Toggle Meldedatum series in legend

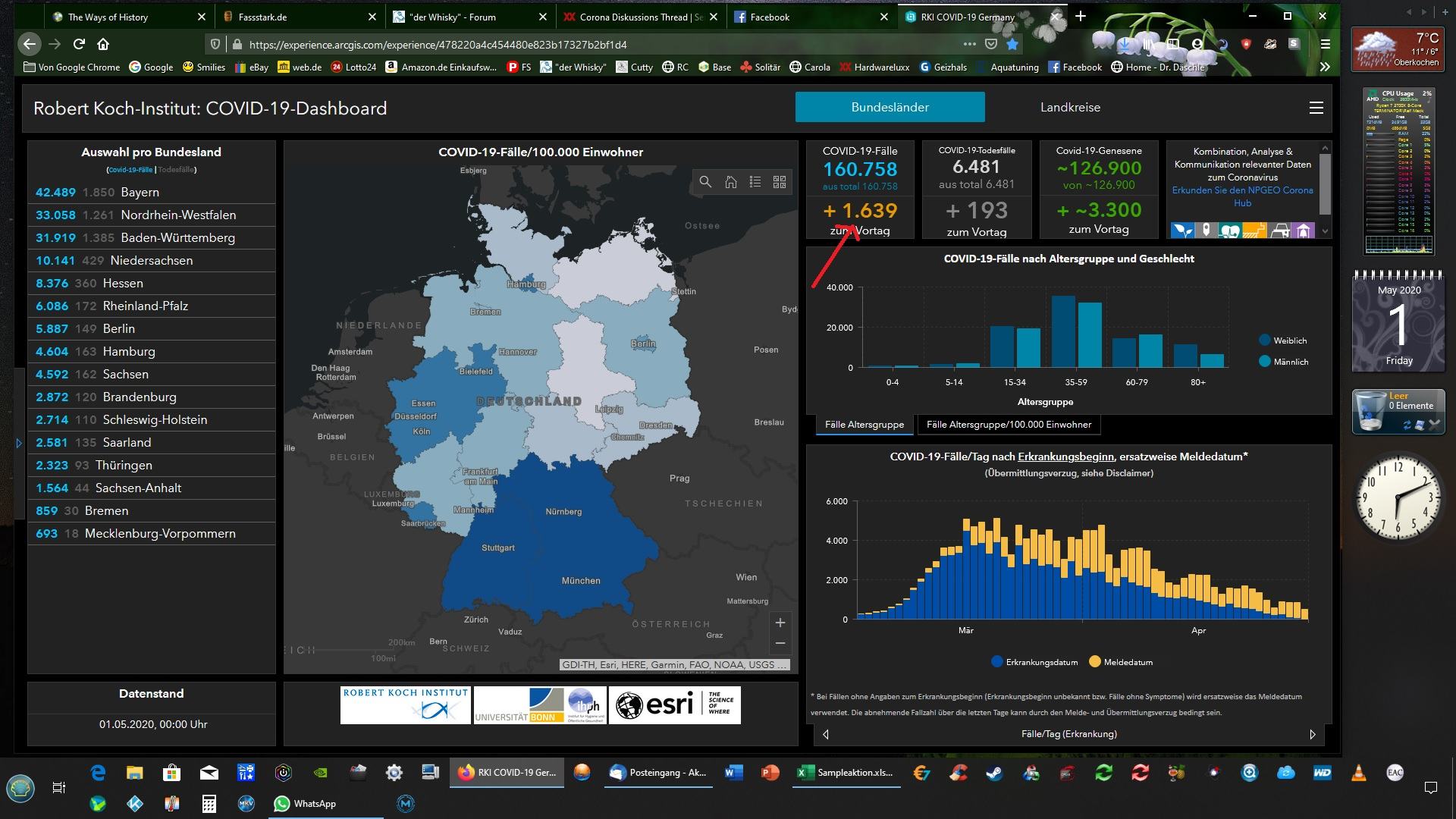[x=1121, y=662]
